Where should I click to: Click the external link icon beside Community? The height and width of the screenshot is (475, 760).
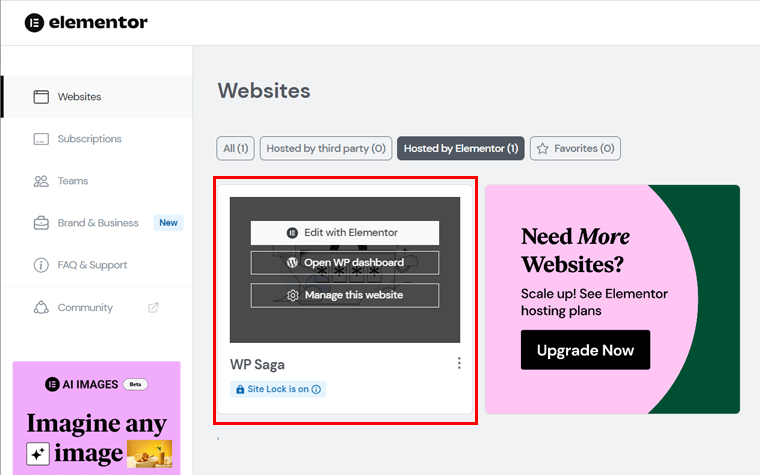coord(153,307)
